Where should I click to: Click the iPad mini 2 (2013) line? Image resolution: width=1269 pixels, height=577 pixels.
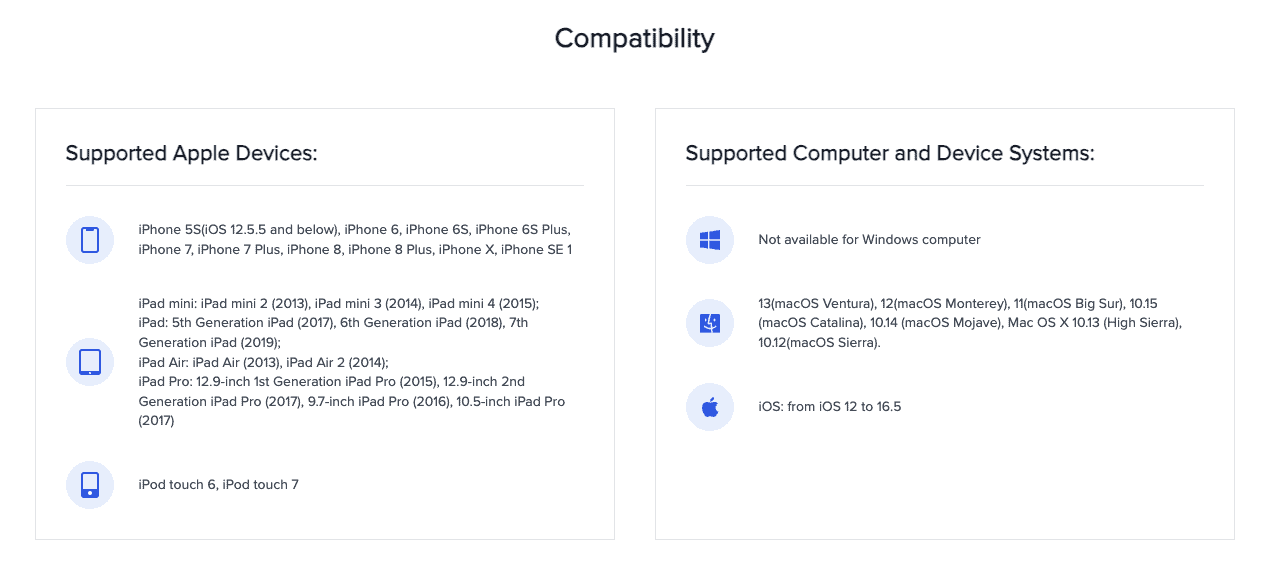click(x=256, y=303)
